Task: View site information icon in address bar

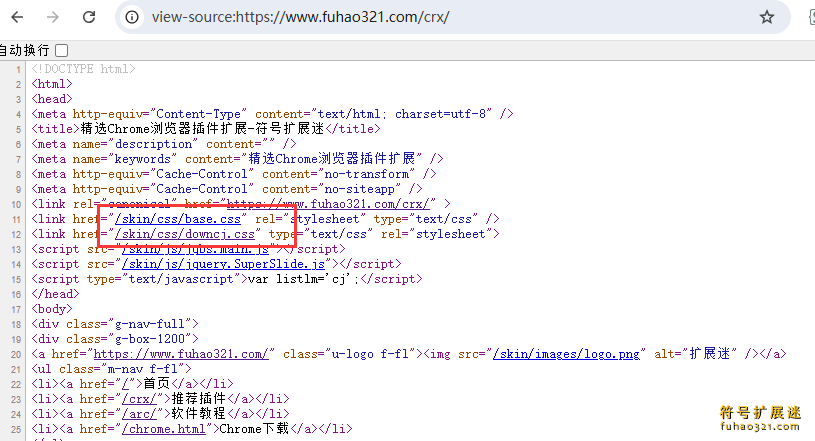Action: pos(132,17)
